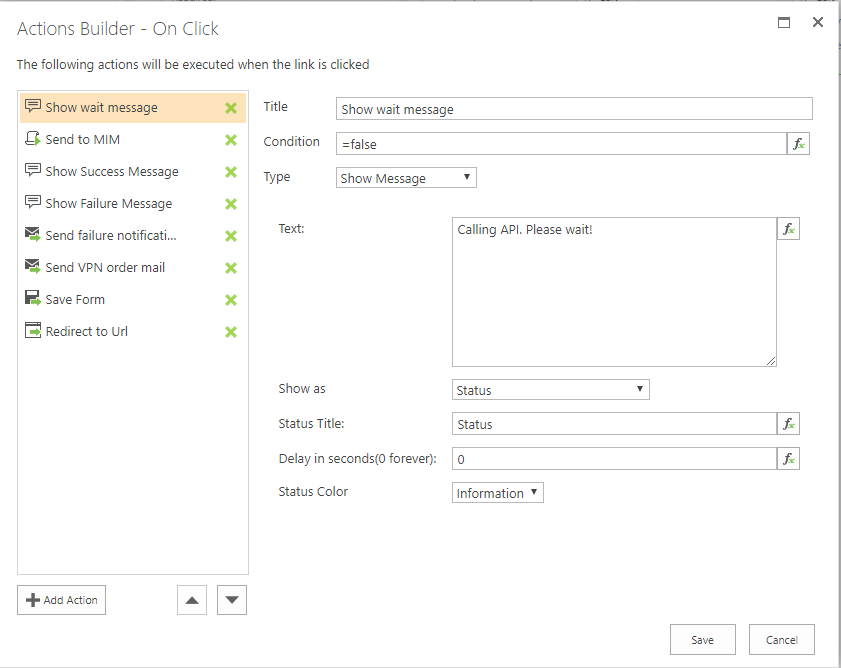Select Show Failure Message action
This screenshot has height=668, width=841.
tap(108, 204)
